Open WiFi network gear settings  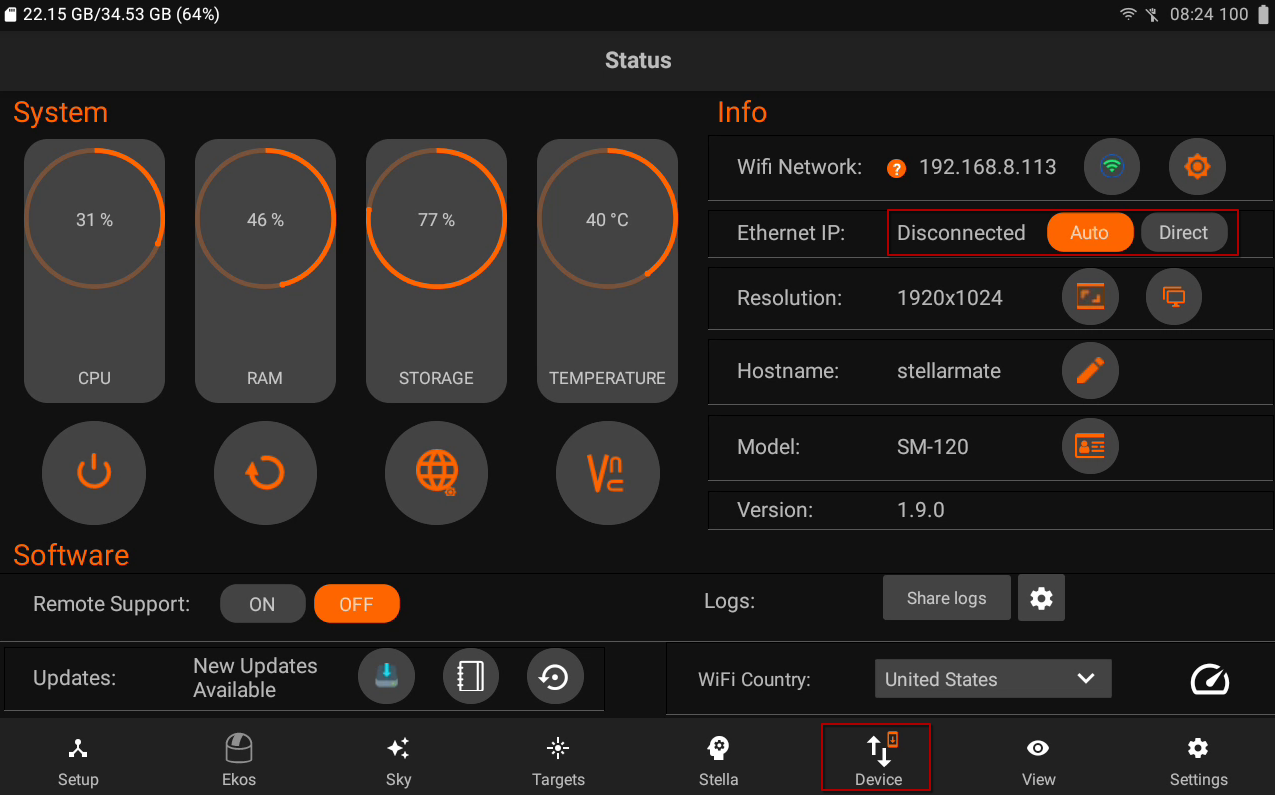pos(1197,167)
